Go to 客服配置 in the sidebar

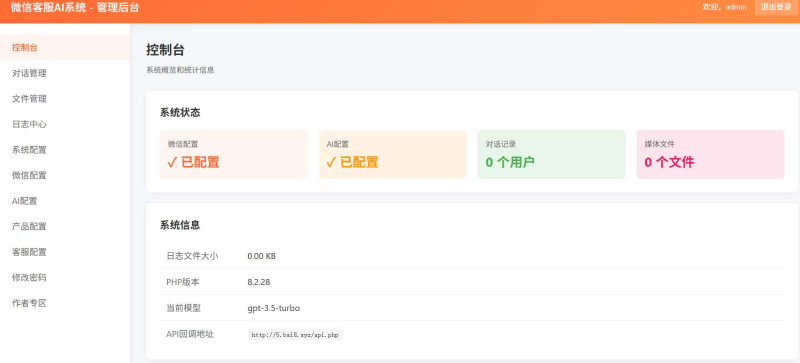click(65, 252)
